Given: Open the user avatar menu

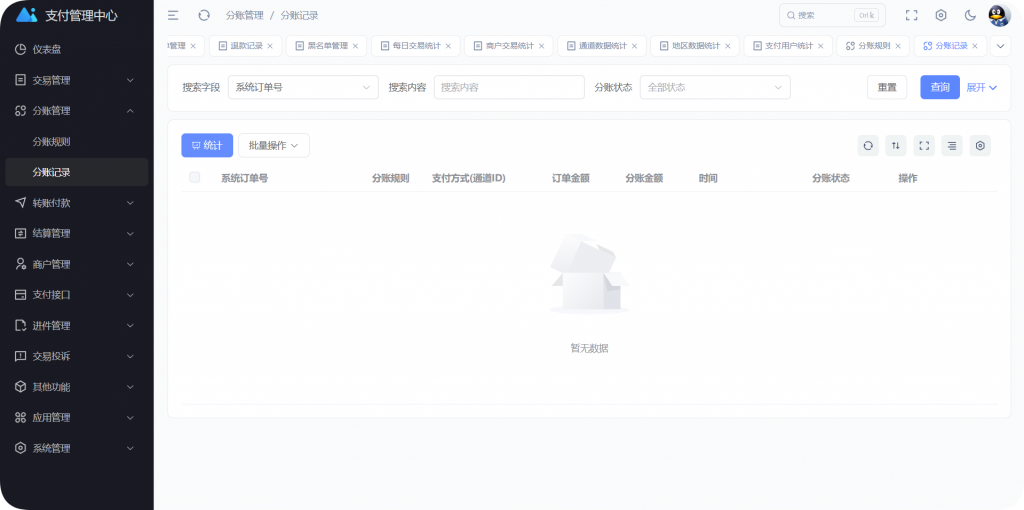Looking at the screenshot, I should click(999, 16).
